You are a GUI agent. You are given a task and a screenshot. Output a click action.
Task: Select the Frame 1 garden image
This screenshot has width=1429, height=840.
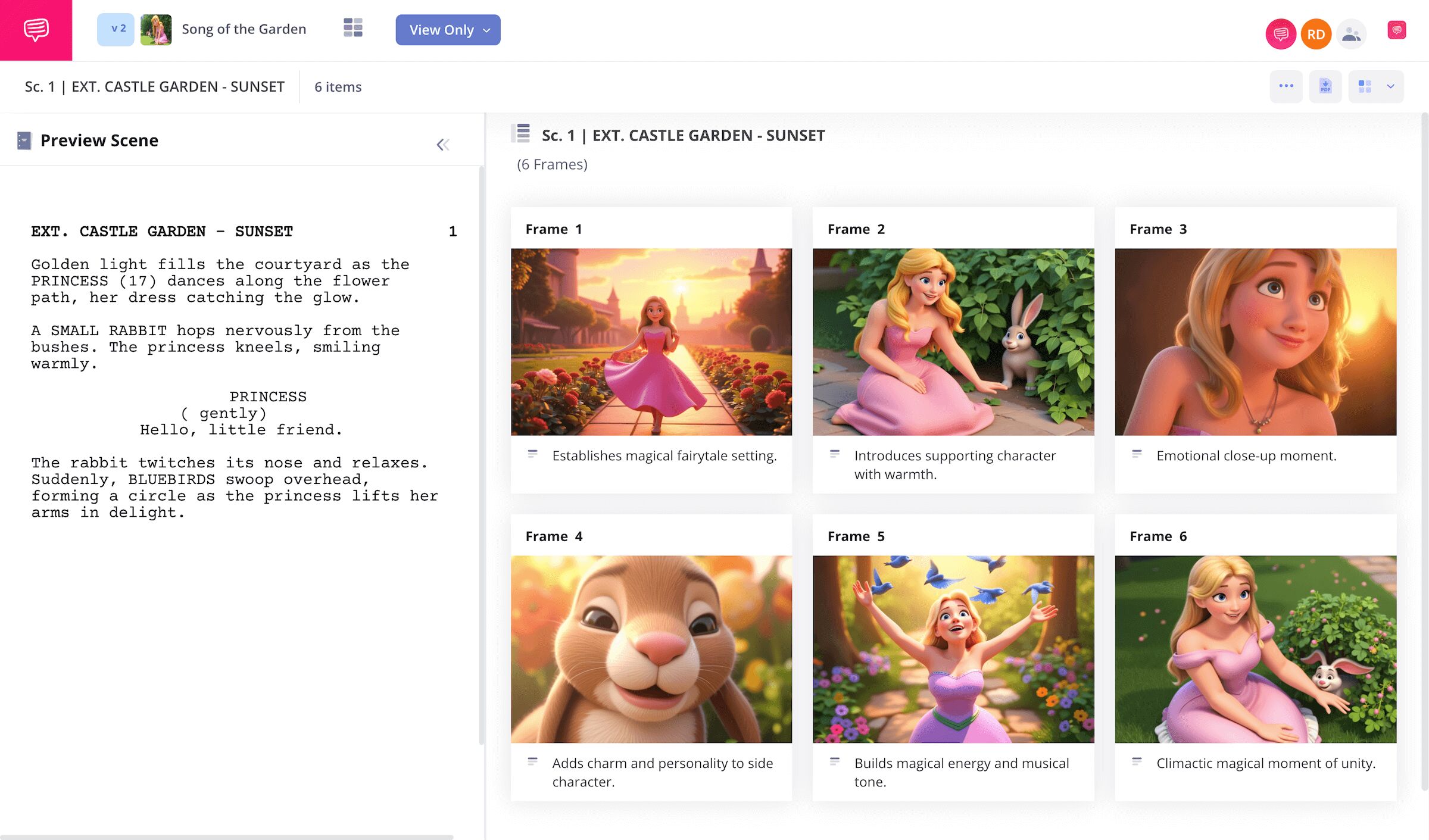[651, 342]
